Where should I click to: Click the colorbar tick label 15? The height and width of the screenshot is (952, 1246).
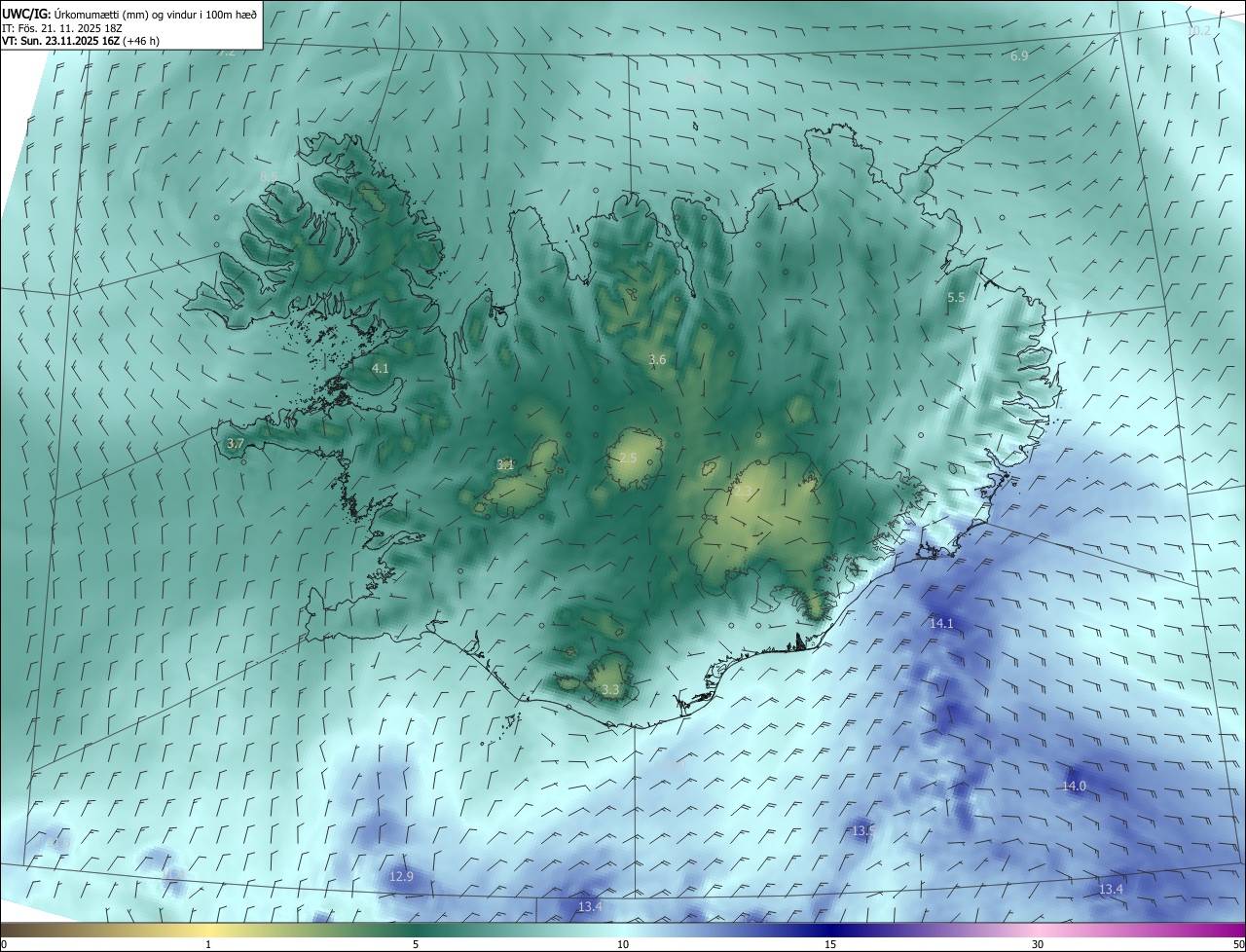pos(830,944)
